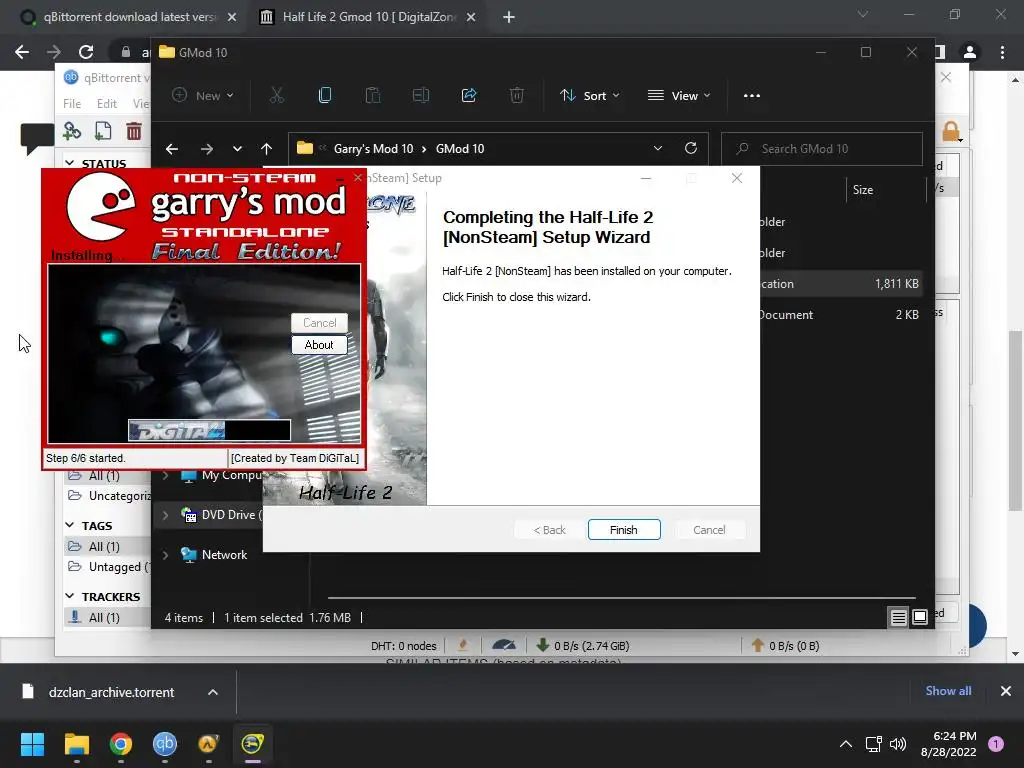Open the View dropdown in Explorer
The image size is (1024, 768).
679,95
